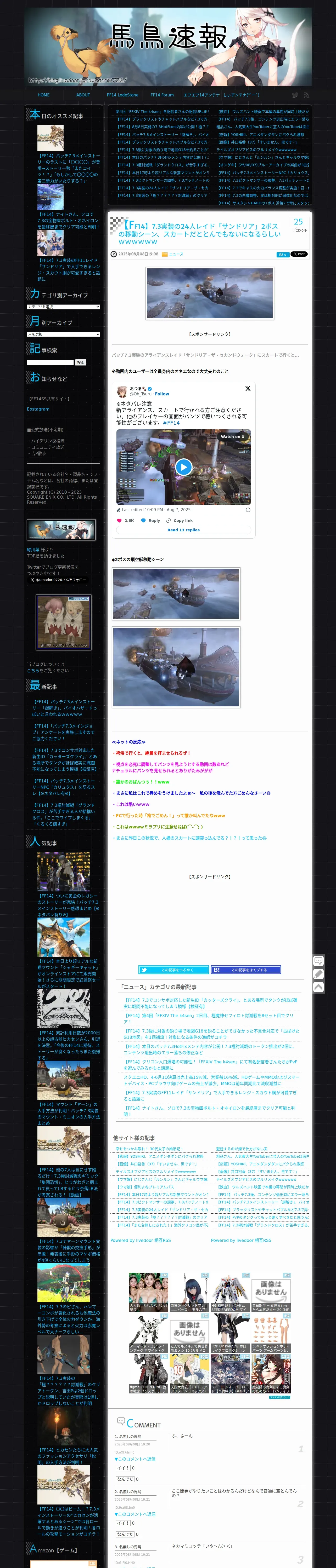Image resolution: width=336 pixels, height=1568 pixels.
Task: Click the right Powered by livedoor 相互RSS link
Action: (x=242, y=1240)
